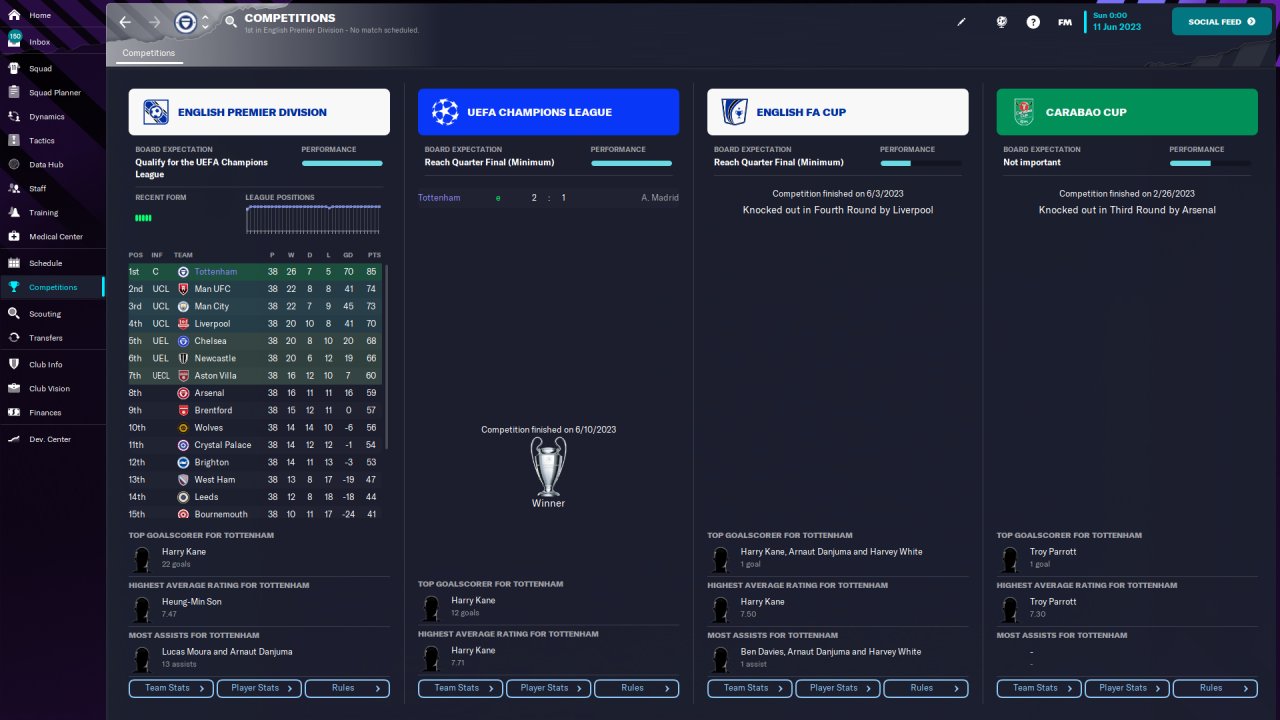Open Premier Division Rules
Screen dimensions: 1280x720
click(x=347, y=688)
